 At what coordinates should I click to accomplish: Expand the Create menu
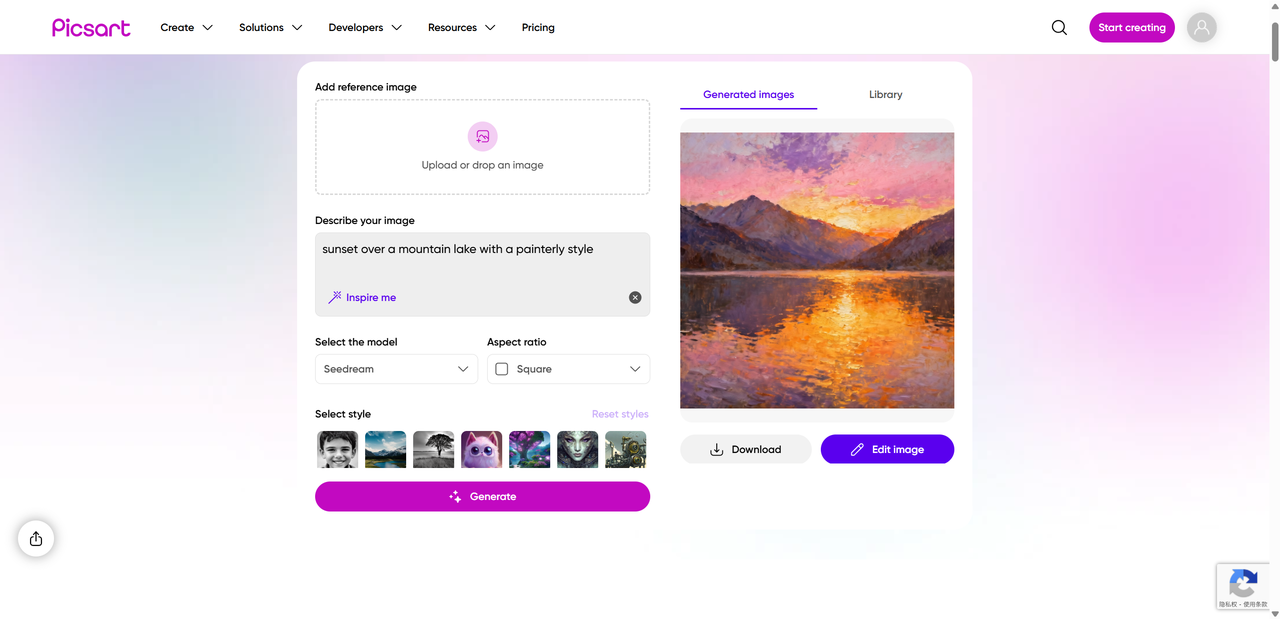186,28
